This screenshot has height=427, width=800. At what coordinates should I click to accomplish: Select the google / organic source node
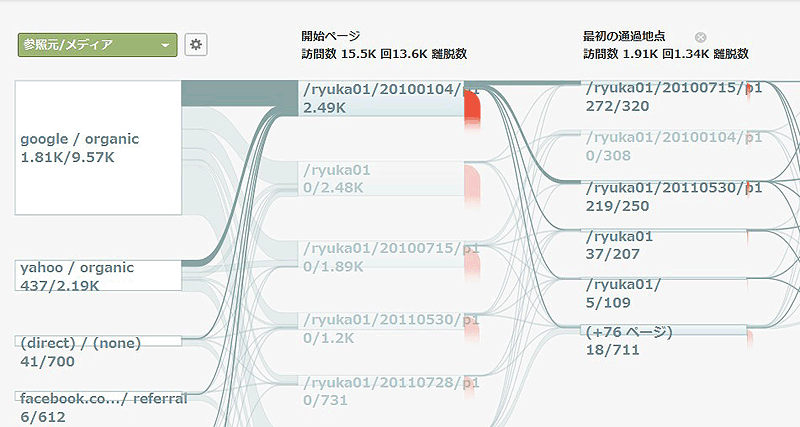(x=98, y=147)
